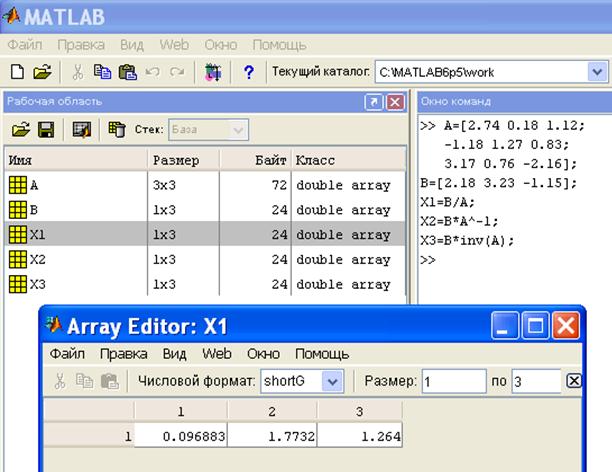The height and width of the screenshot is (472, 612).
Task: Close the Array Editor tab with small X icon
Action: (574, 381)
